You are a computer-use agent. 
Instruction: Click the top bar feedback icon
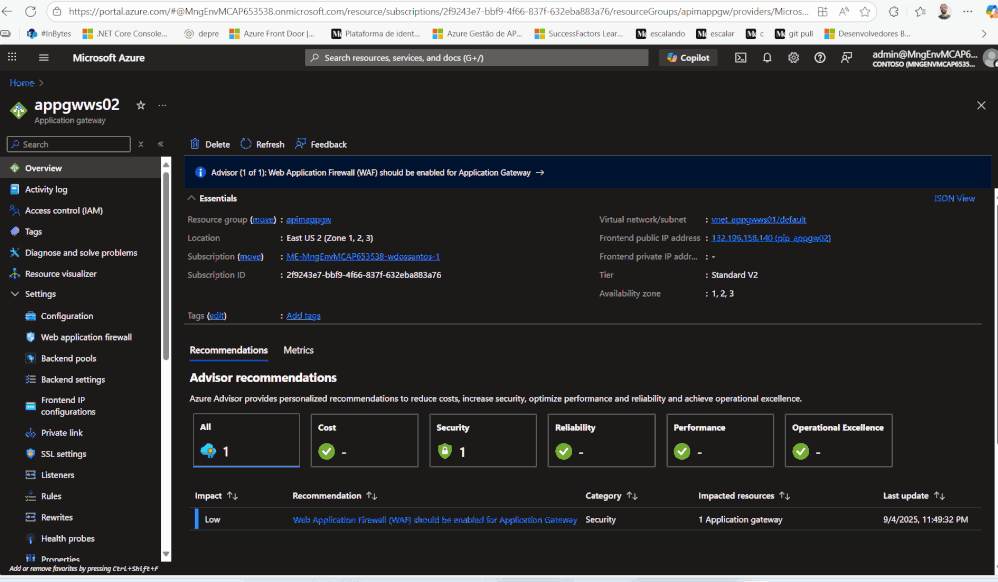[847, 57]
